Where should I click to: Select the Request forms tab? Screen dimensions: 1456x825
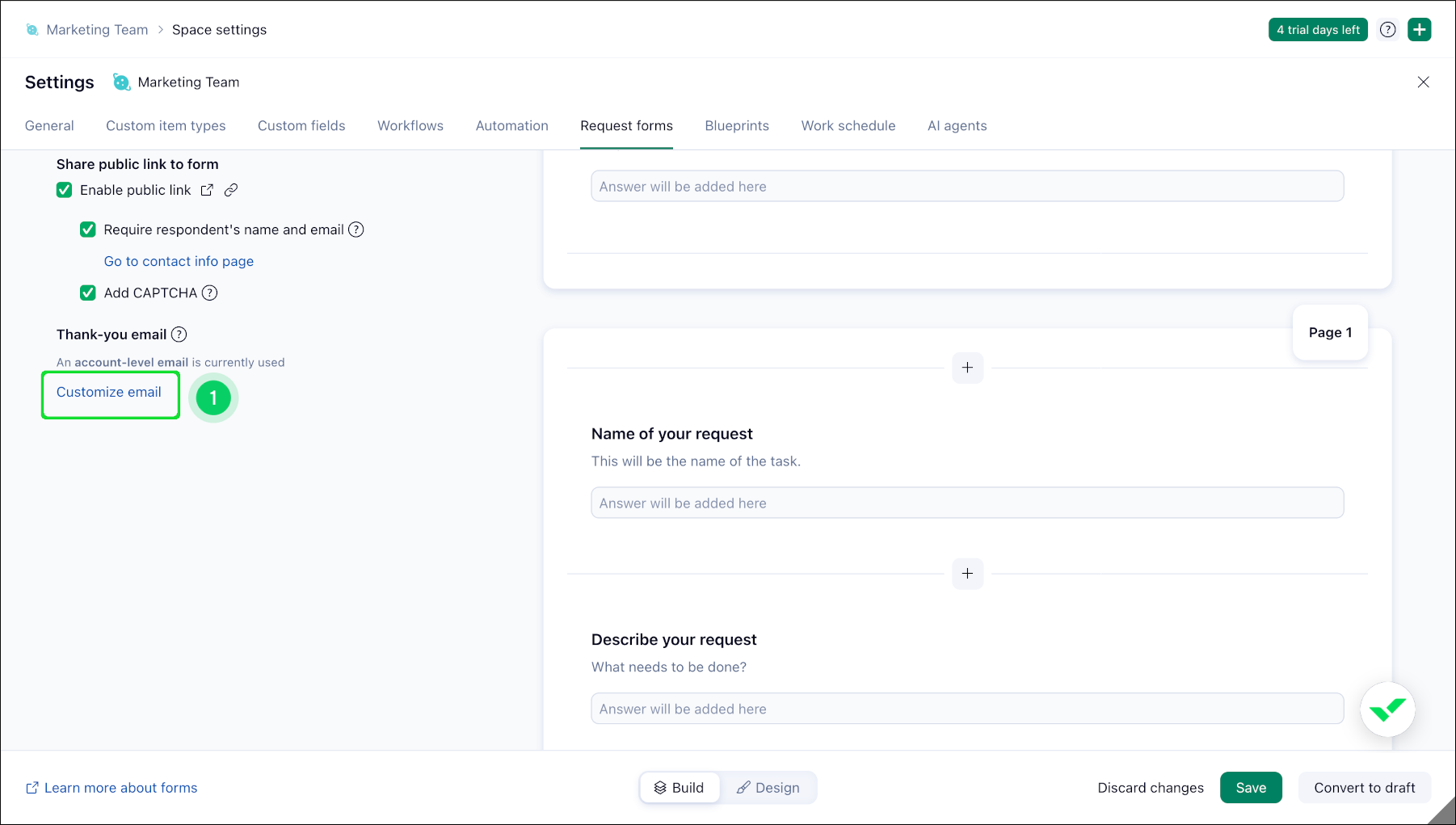(626, 126)
